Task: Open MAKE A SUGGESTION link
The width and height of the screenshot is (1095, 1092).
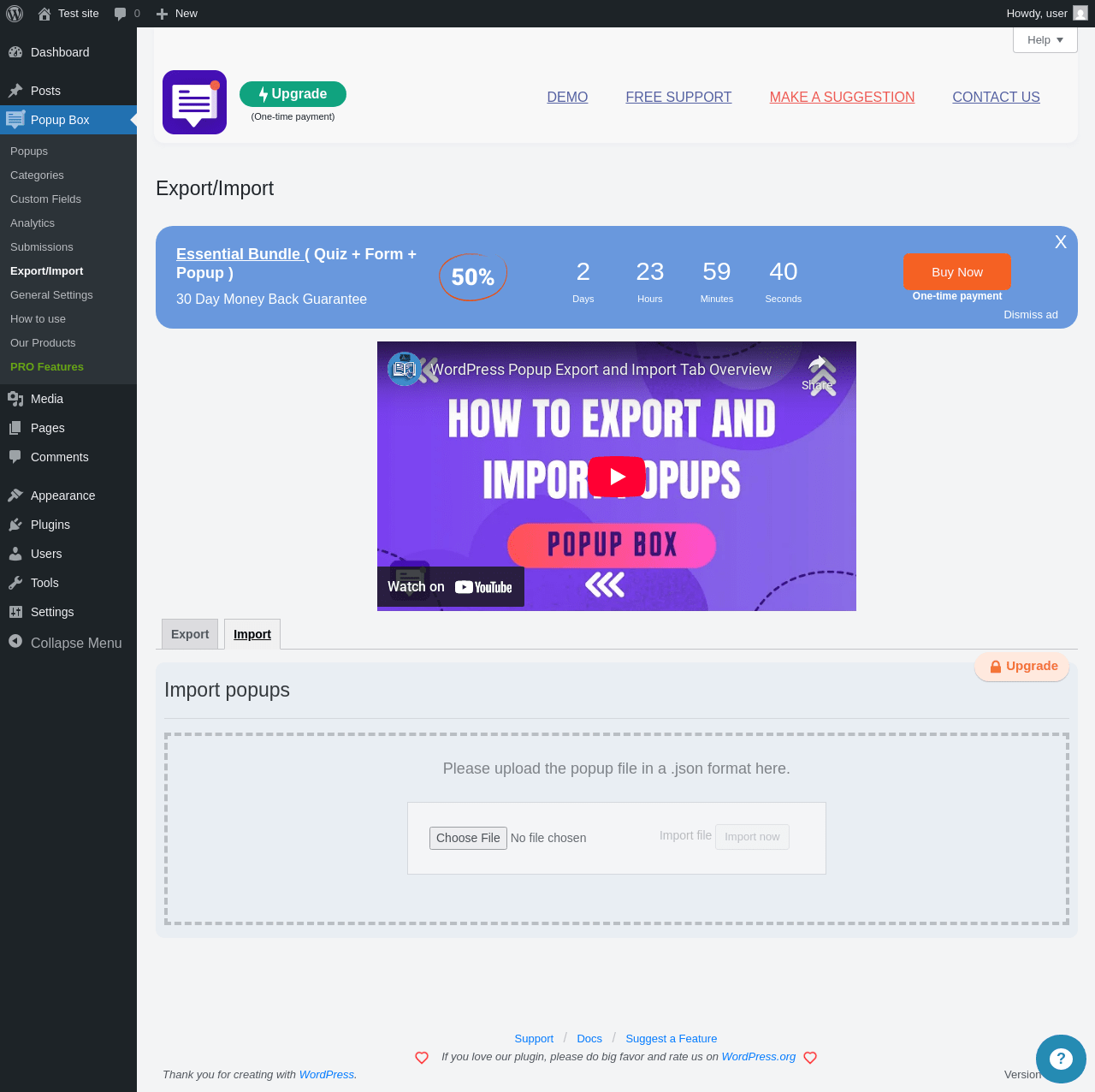Action: 842,98
